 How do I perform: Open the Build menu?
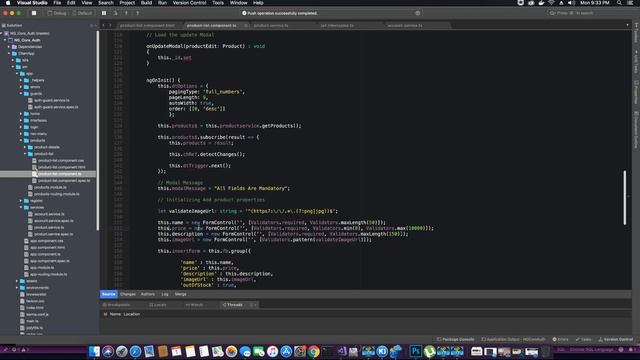pos(146,3)
